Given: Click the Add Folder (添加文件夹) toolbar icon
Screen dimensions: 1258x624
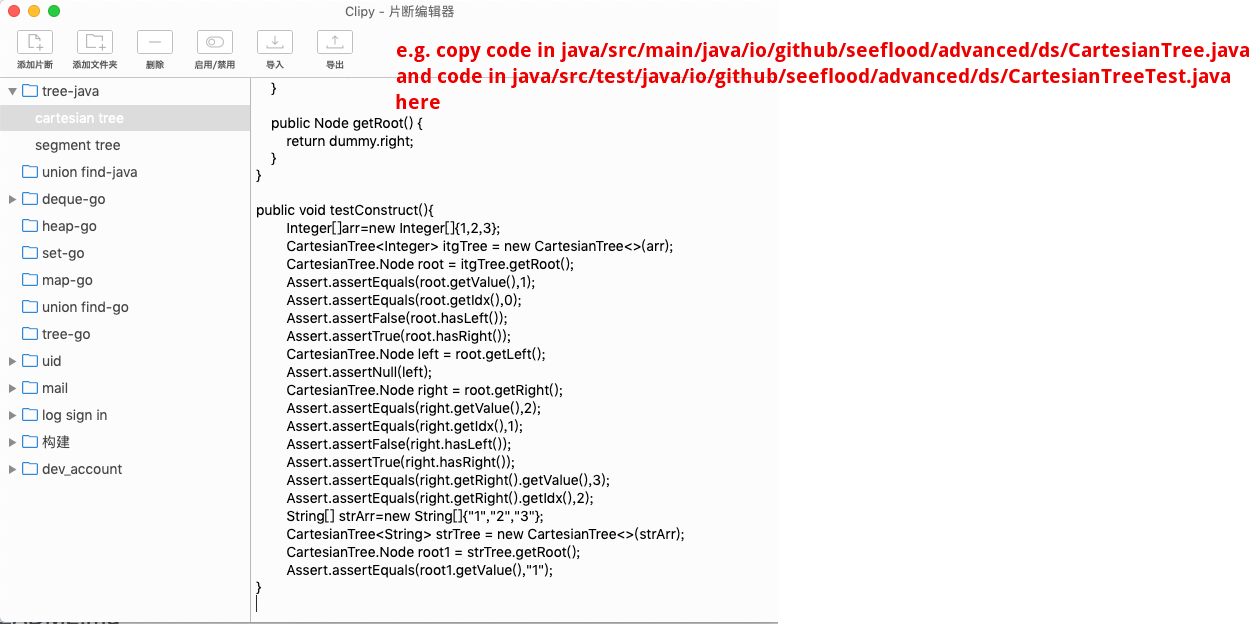Looking at the screenshot, I should (94, 42).
